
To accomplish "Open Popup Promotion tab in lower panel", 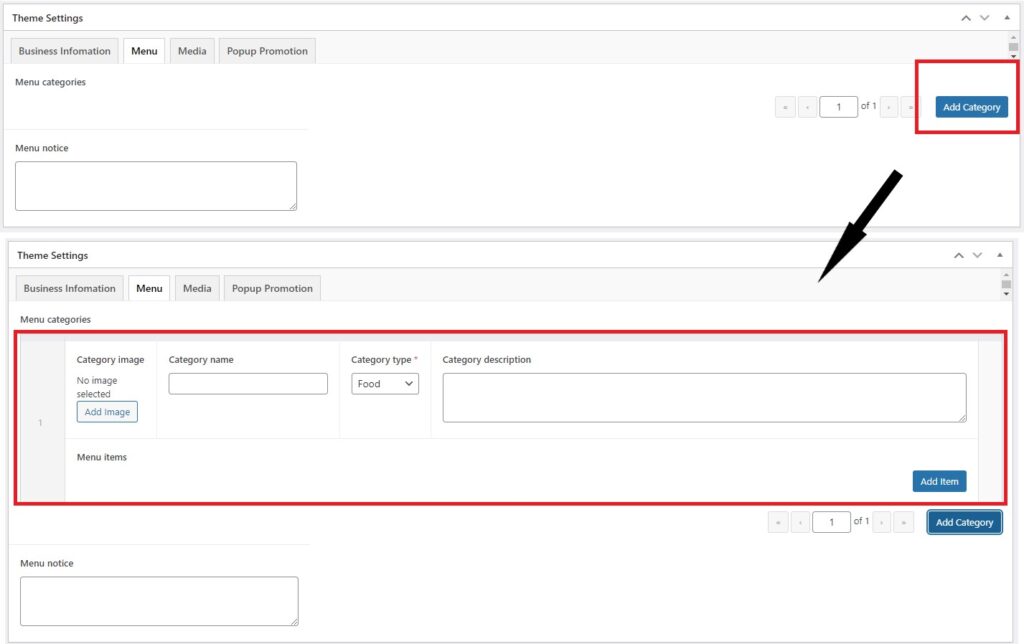I will [272, 288].
